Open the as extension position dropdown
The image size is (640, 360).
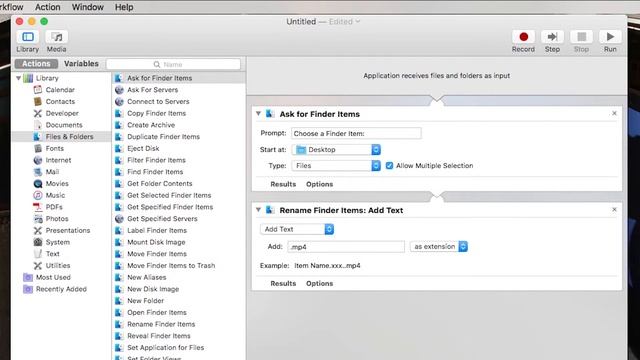coord(439,247)
